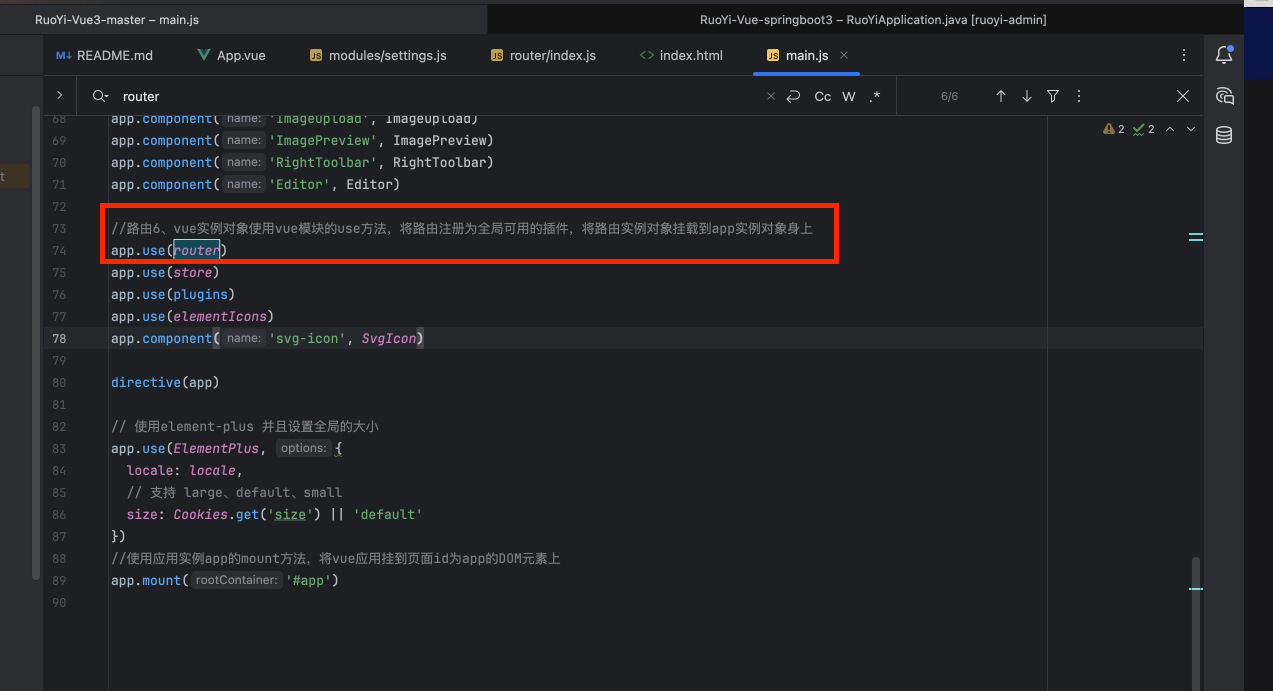Enable Regex search option
The height and width of the screenshot is (691, 1273).
(875, 96)
